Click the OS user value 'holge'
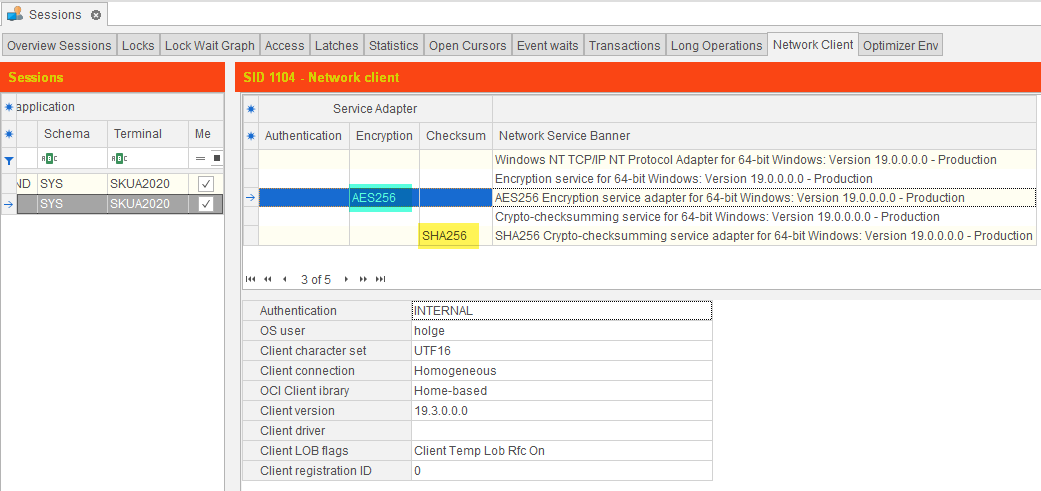This screenshot has height=491, width=1041. [562, 330]
